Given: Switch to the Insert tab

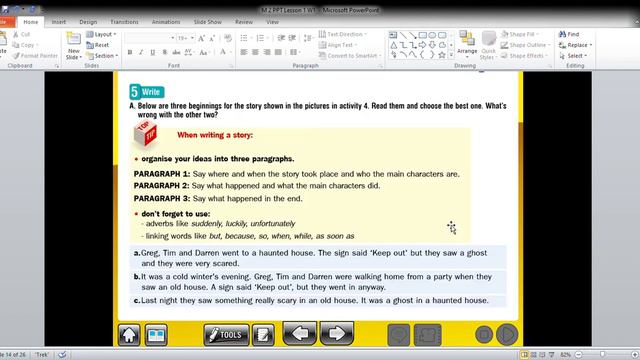Looking at the screenshot, I should pyautogui.click(x=58, y=22).
